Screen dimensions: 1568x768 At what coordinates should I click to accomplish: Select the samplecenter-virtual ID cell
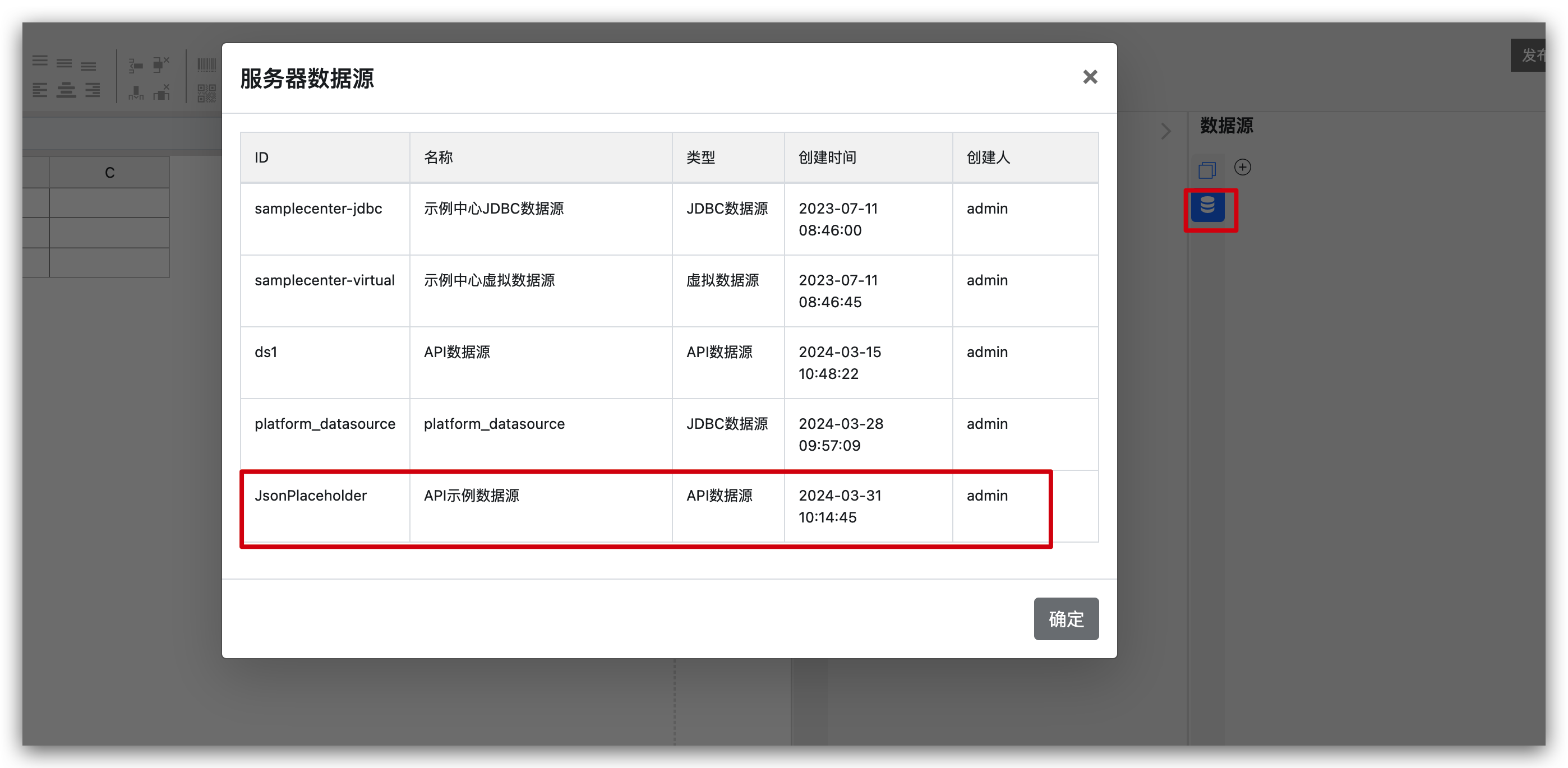point(325,290)
